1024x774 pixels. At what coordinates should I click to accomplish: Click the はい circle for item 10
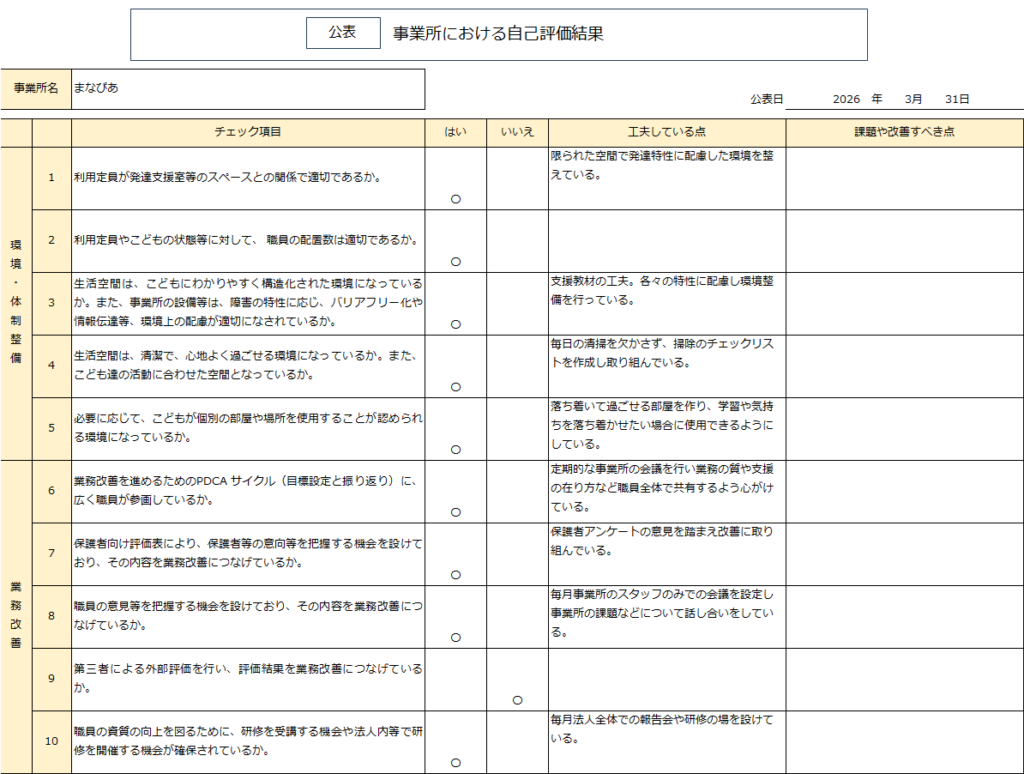click(x=455, y=763)
